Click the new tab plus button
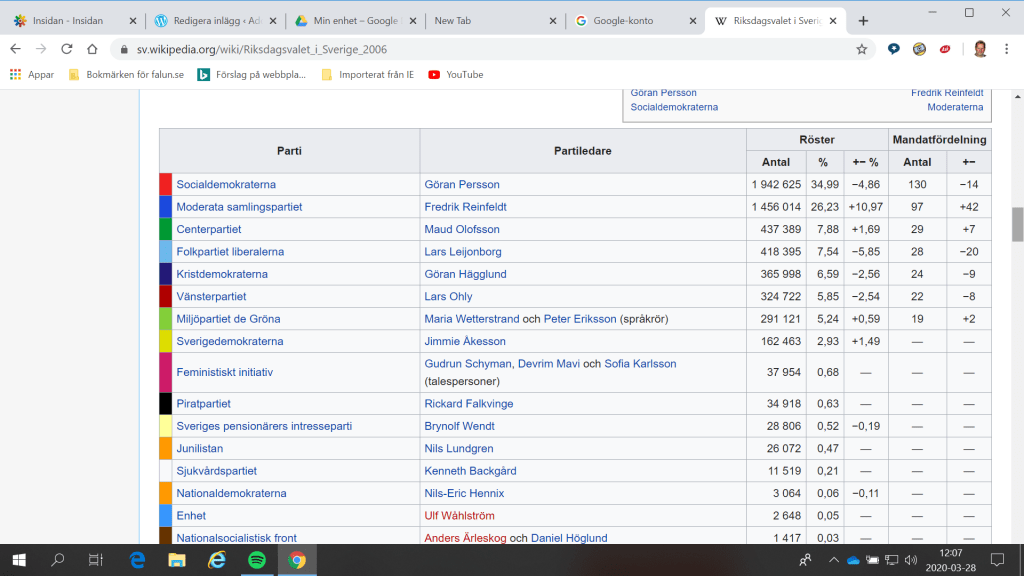 tap(863, 21)
